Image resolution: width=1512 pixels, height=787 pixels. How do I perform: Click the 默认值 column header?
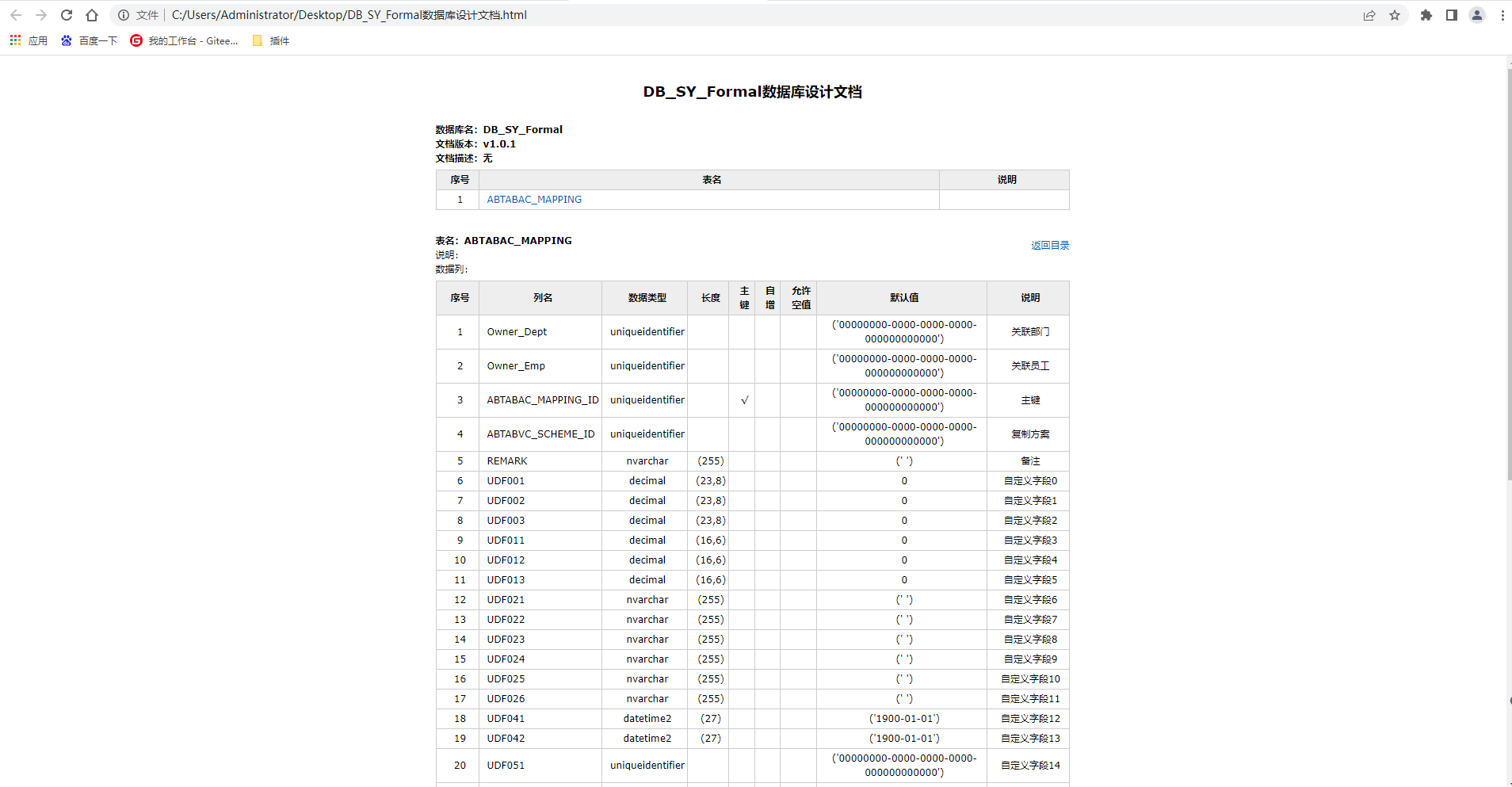[903, 298]
